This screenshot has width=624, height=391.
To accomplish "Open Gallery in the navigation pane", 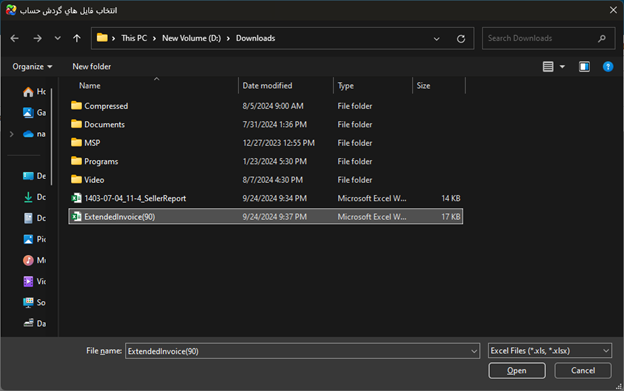I will 34,113.
